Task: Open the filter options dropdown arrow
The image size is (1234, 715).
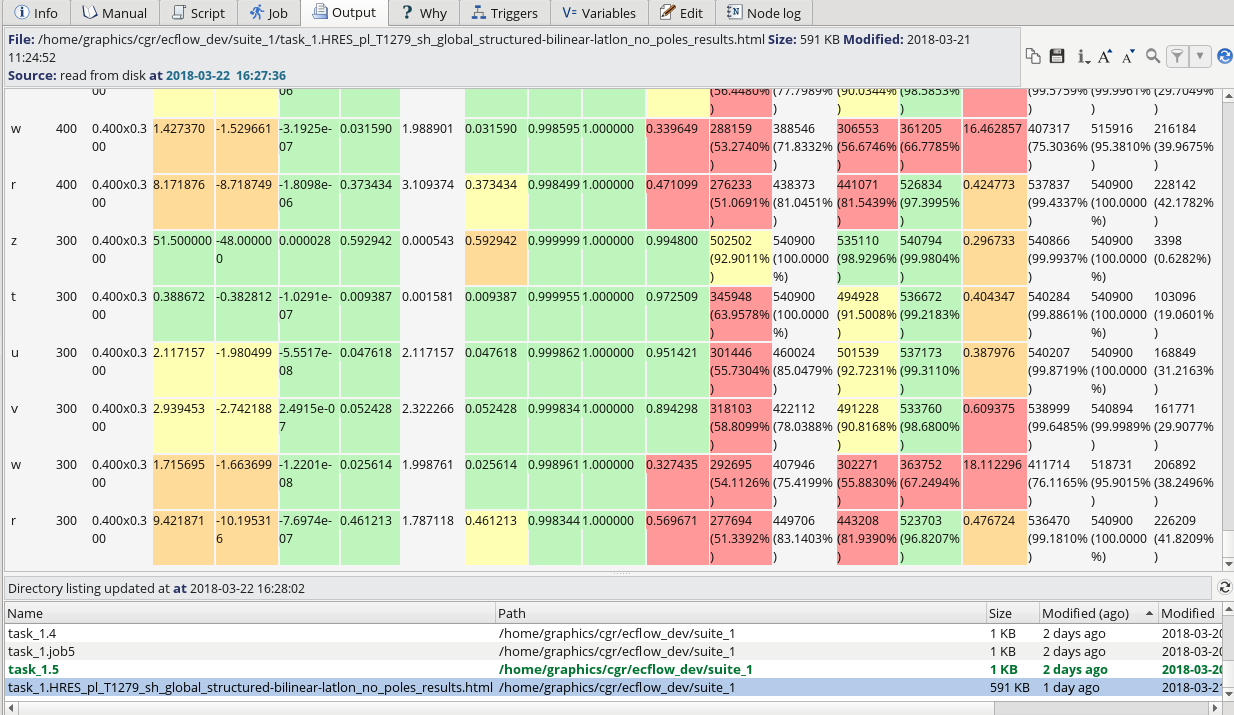Action: [1201, 57]
